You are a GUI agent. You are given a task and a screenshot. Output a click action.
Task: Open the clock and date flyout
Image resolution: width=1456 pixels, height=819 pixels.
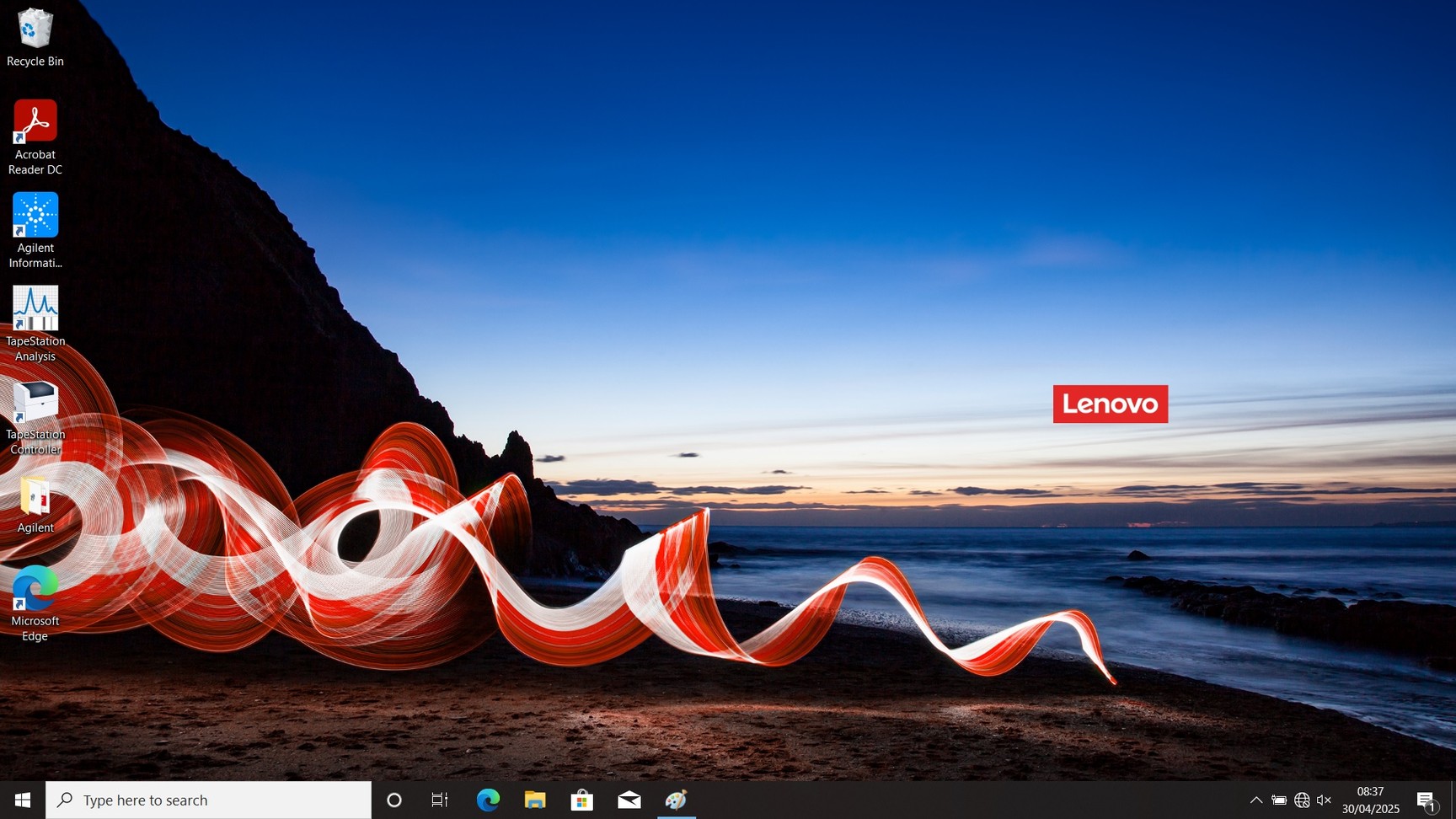[x=1370, y=800]
